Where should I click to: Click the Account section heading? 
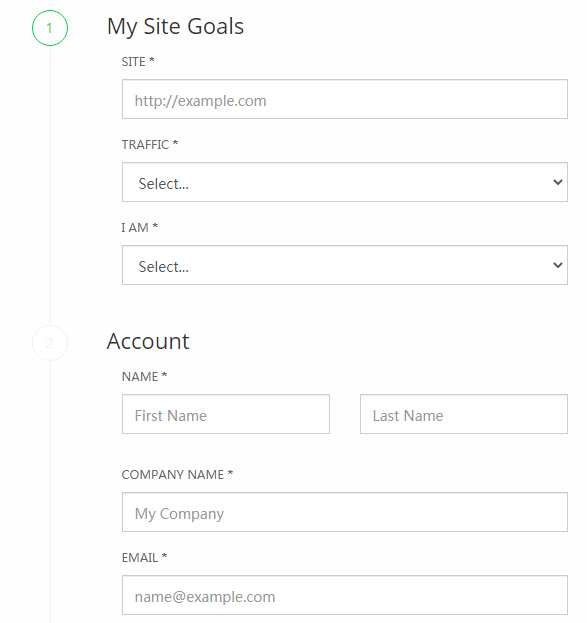pyautogui.click(x=148, y=341)
